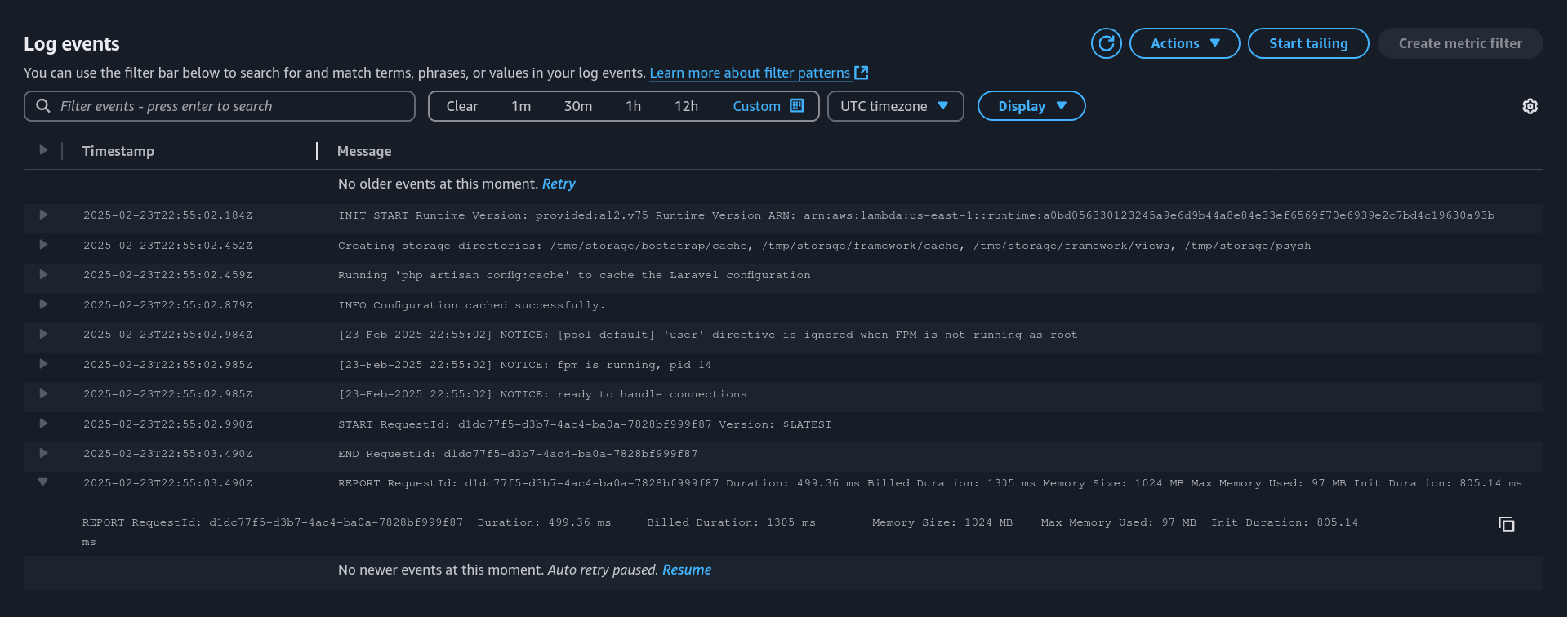The height and width of the screenshot is (617, 1568).
Task: Click 'Memory Size: 1024 MB' in expanded details
Action: pyautogui.click(x=942, y=522)
